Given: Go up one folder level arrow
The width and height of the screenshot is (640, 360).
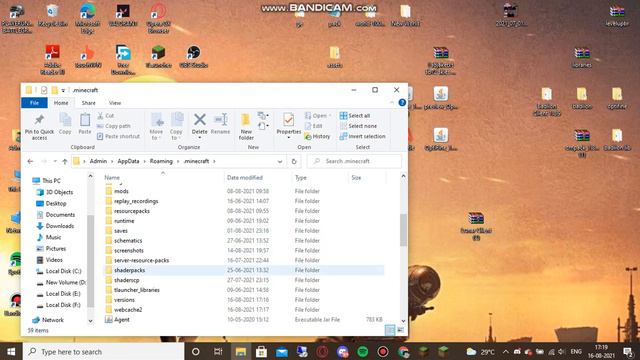Looking at the screenshot, I should click(64, 161).
